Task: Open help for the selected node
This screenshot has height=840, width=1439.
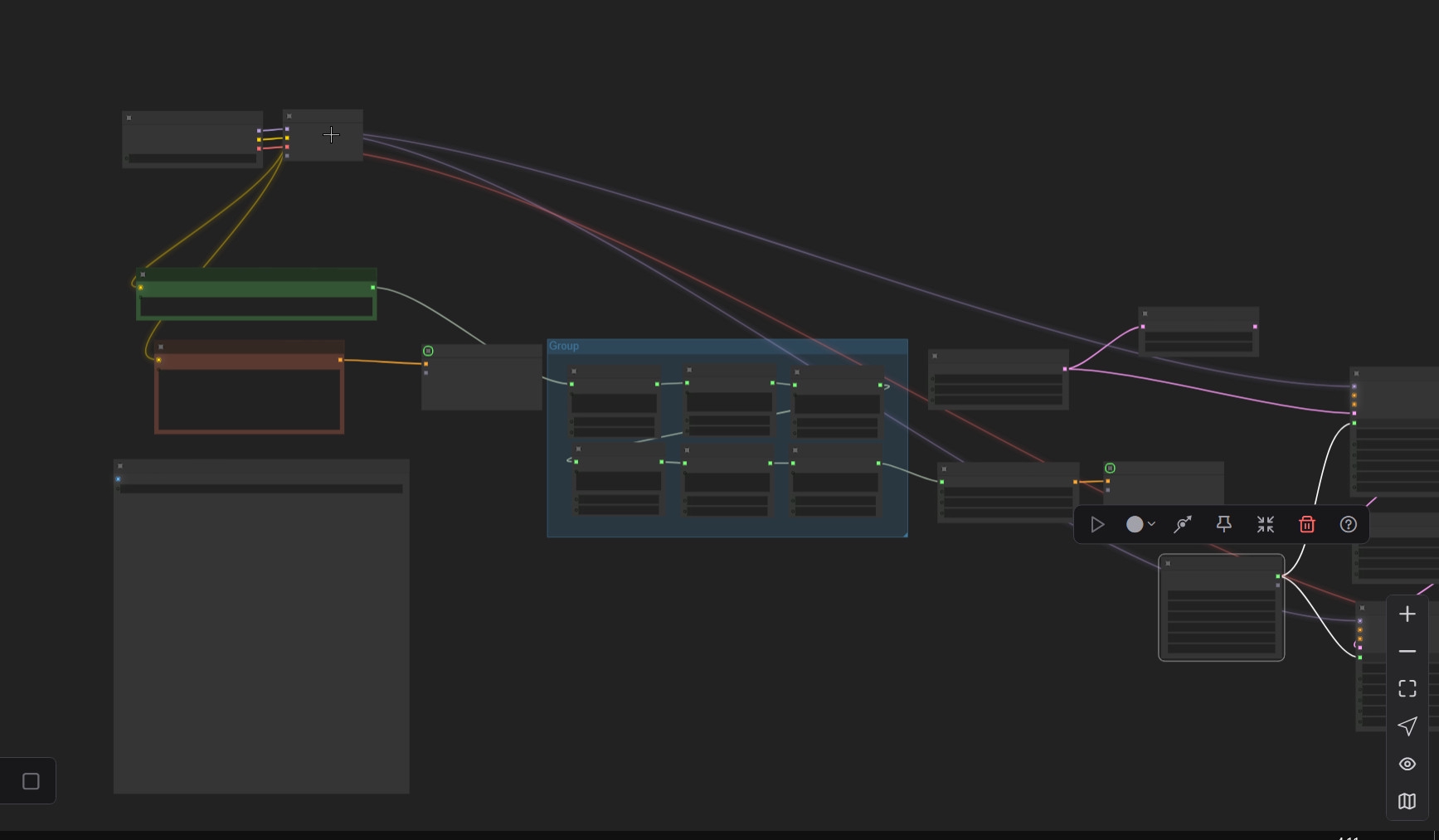Action: point(1349,524)
